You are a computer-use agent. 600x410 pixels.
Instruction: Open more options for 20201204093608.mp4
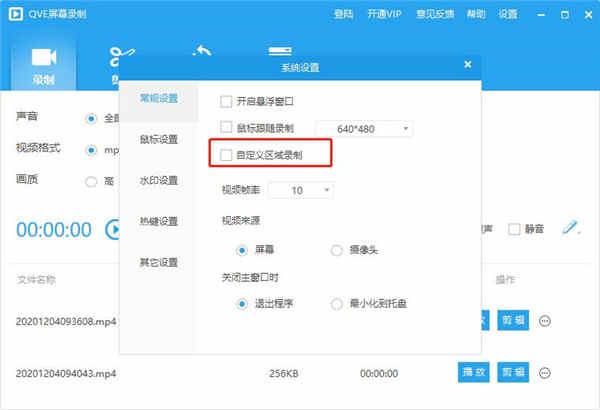click(x=545, y=321)
